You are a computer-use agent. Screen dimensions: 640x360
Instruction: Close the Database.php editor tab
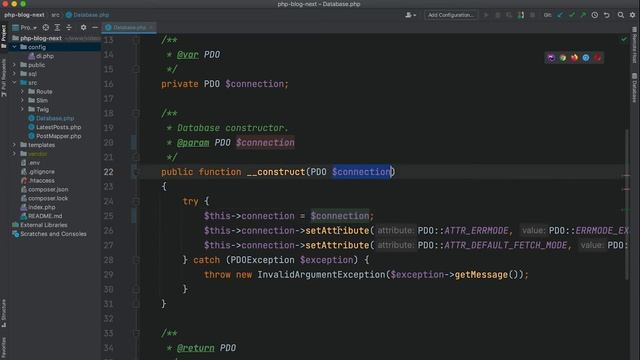(x=151, y=27)
